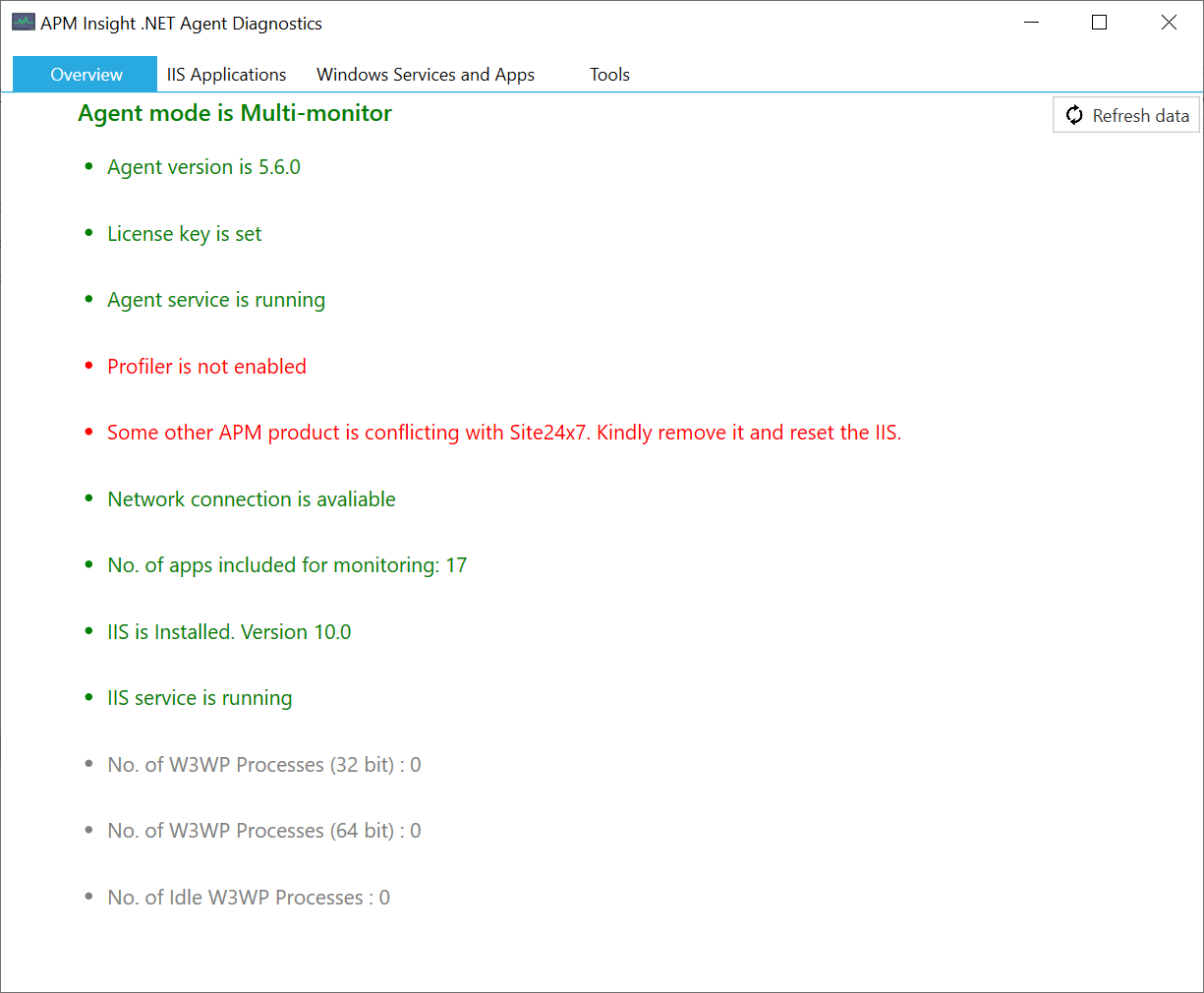The image size is (1204, 993).
Task: Click 'Agent version is 5.6.0' line
Action: click(x=203, y=167)
